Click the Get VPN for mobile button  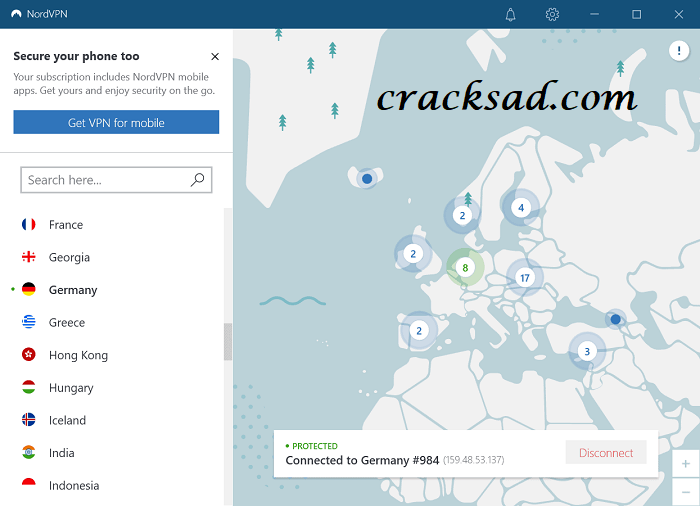pyautogui.click(x=116, y=122)
